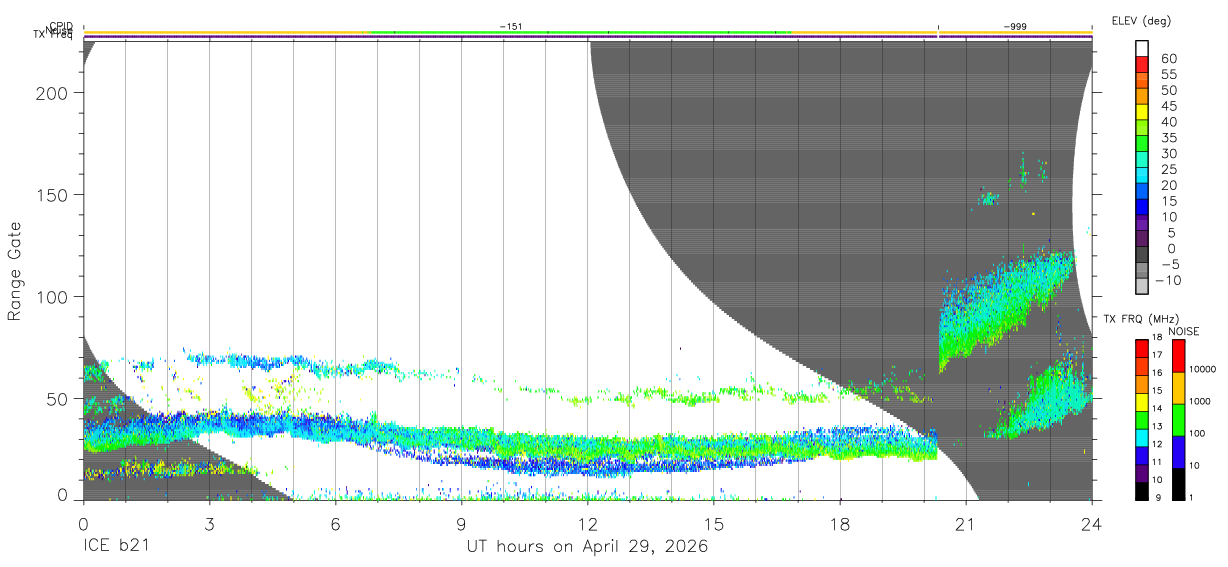The image size is (1228, 567).
Task: Select the light gray bottom swatch of the ELEV colorbar
Action: click(x=1142, y=287)
